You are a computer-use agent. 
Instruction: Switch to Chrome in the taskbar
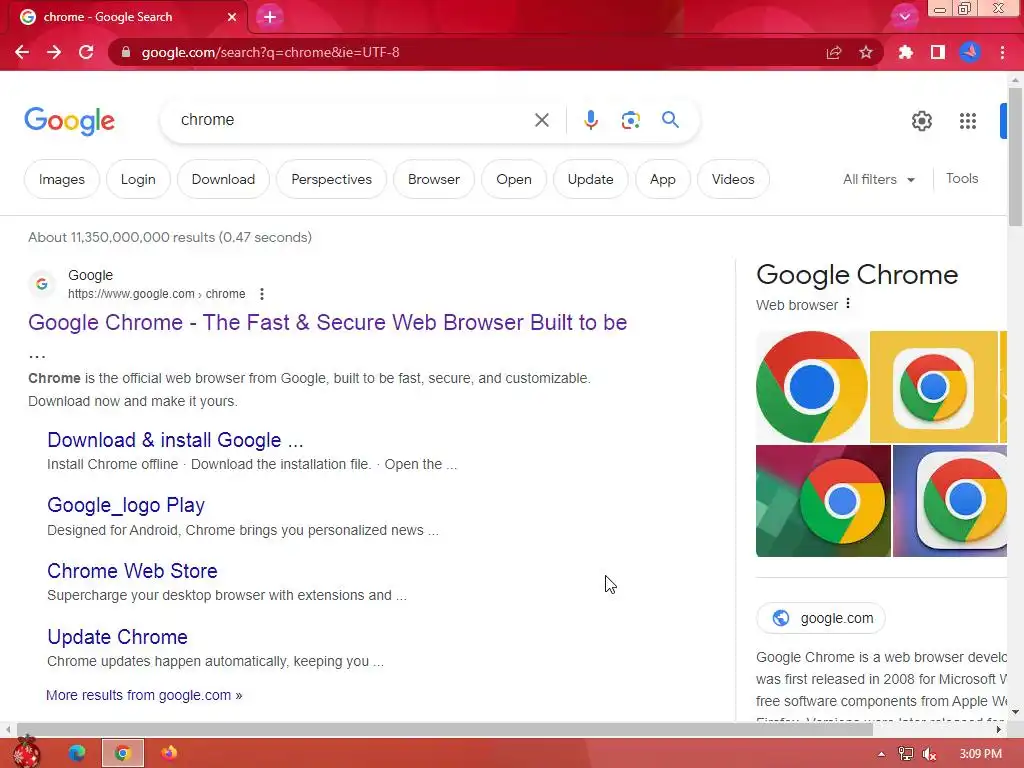[123, 753]
